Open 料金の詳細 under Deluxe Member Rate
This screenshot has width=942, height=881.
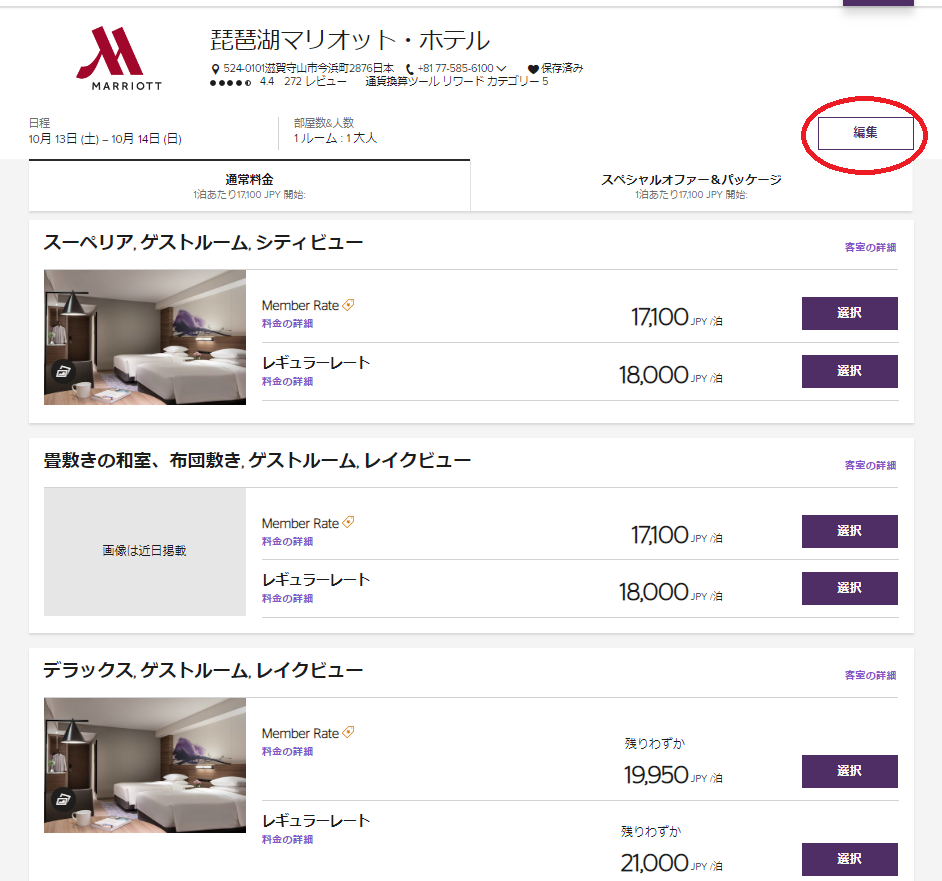(x=287, y=751)
